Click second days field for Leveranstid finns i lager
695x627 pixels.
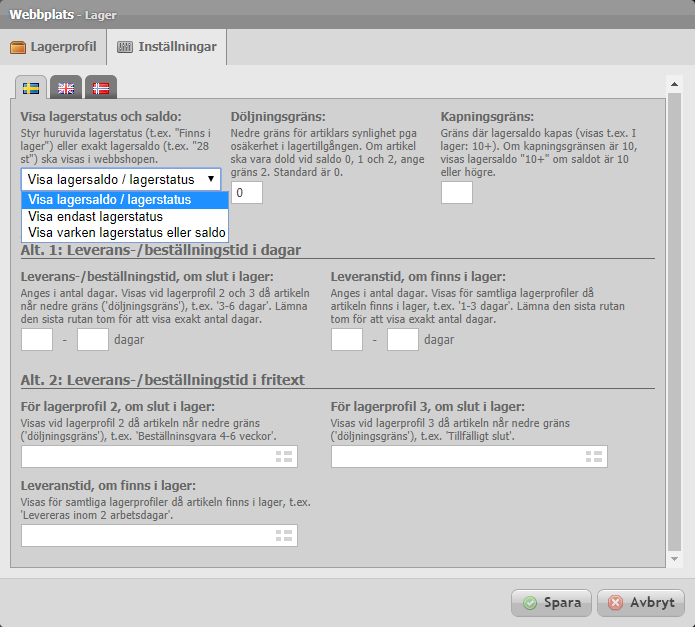click(x=402, y=339)
